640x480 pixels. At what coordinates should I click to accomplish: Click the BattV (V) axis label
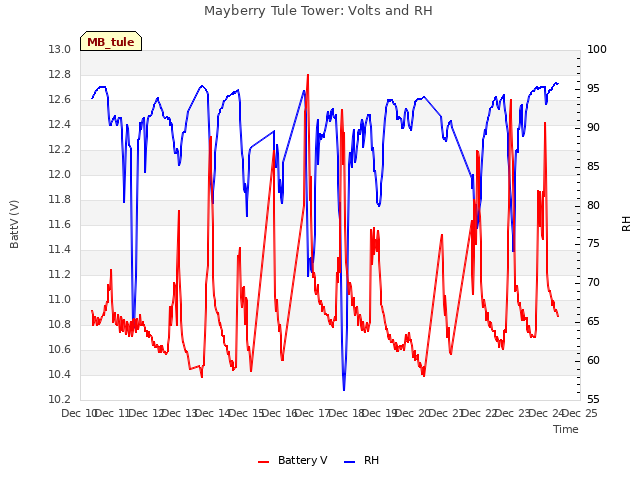tap(14, 224)
